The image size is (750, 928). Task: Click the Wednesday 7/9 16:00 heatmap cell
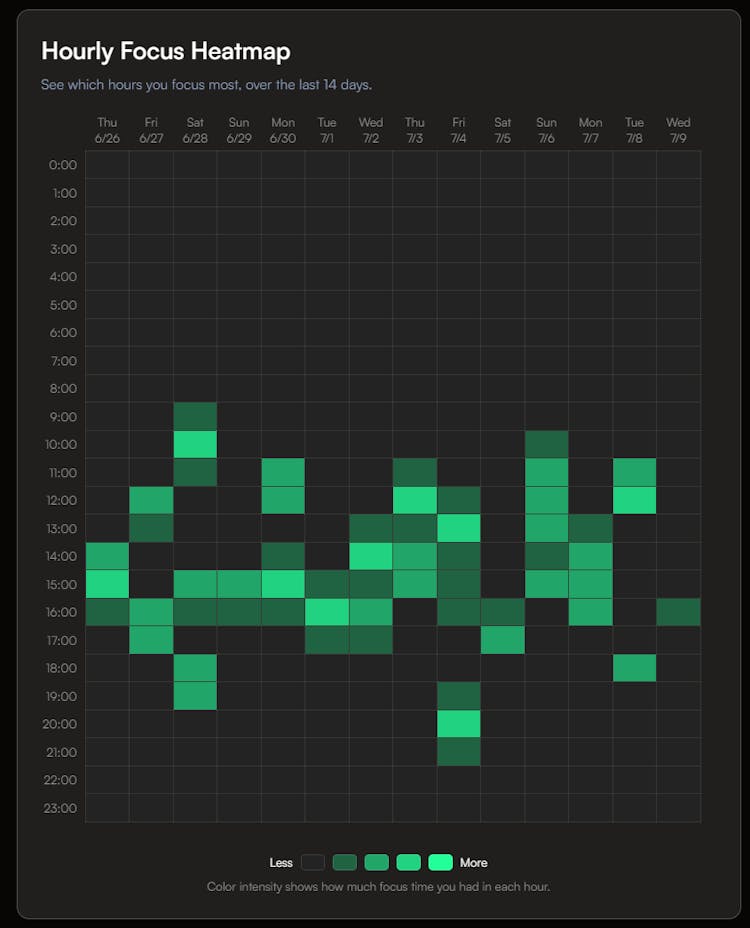pos(678,612)
